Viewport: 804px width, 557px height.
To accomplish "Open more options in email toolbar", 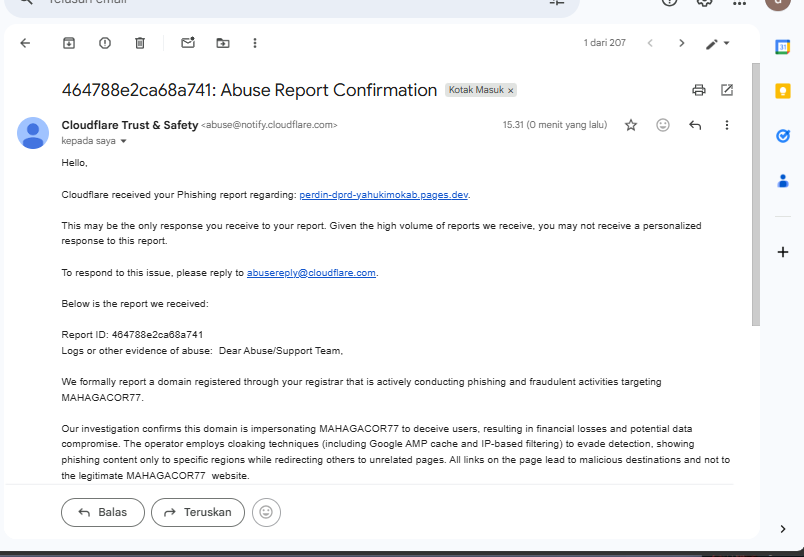I will [x=255, y=43].
